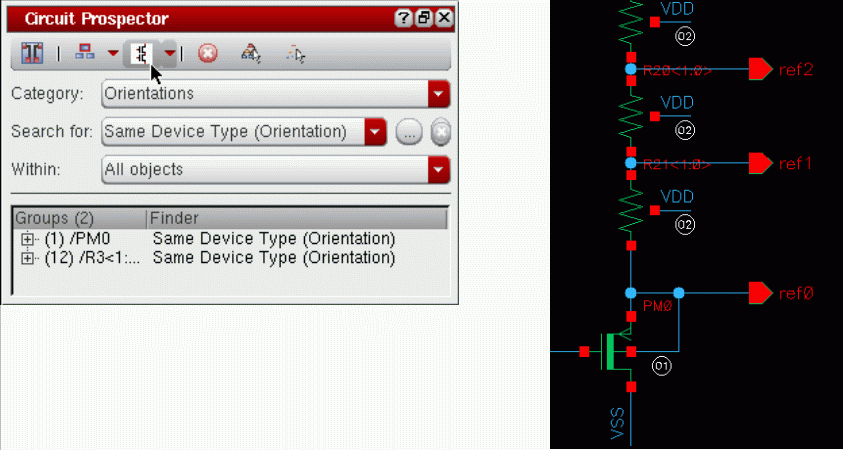This screenshot has width=843, height=450.
Task: Click the VSS net label
Action: pyautogui.click(x=618, y=424)
